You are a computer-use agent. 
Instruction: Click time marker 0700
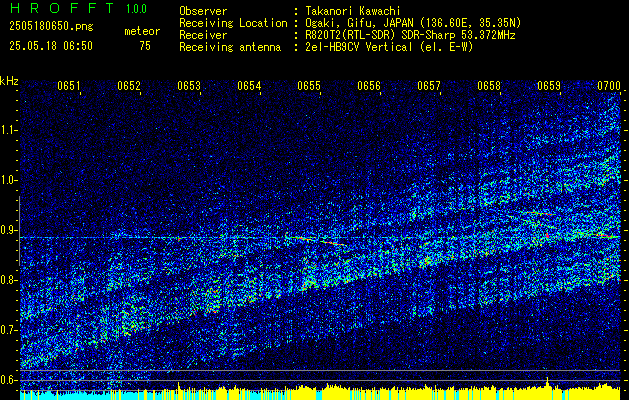coord(609,86)
